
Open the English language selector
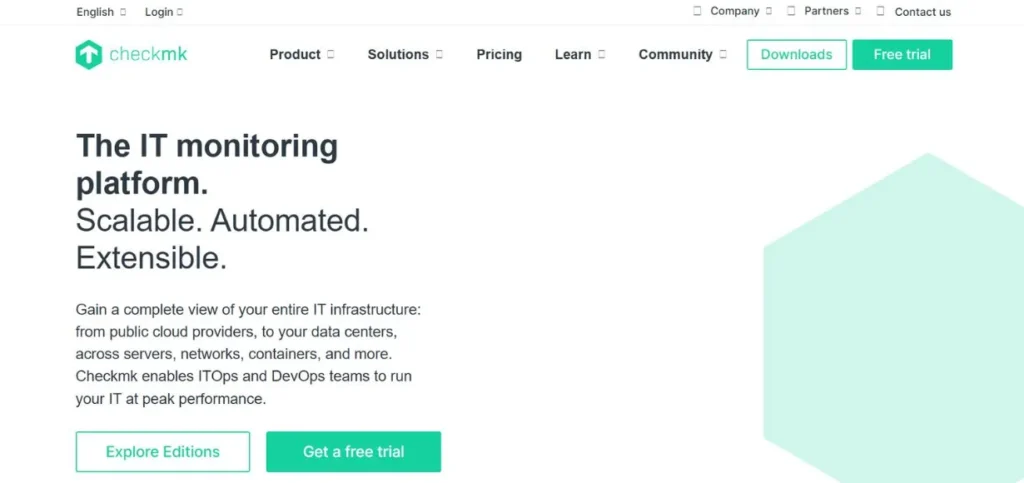pyautogui.click(x=101, y=12)
